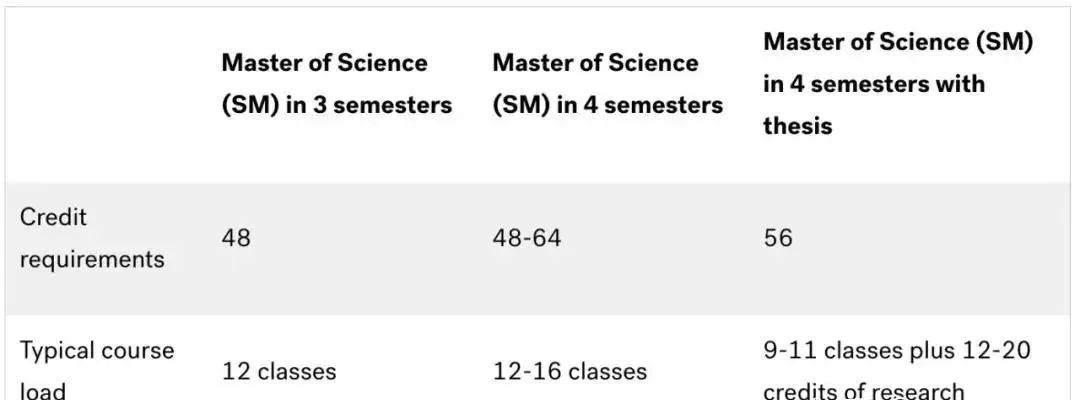Select the '9-11 classes plus 12-20' text
Screen dimensions: 1080x400
tap(897, 350)
